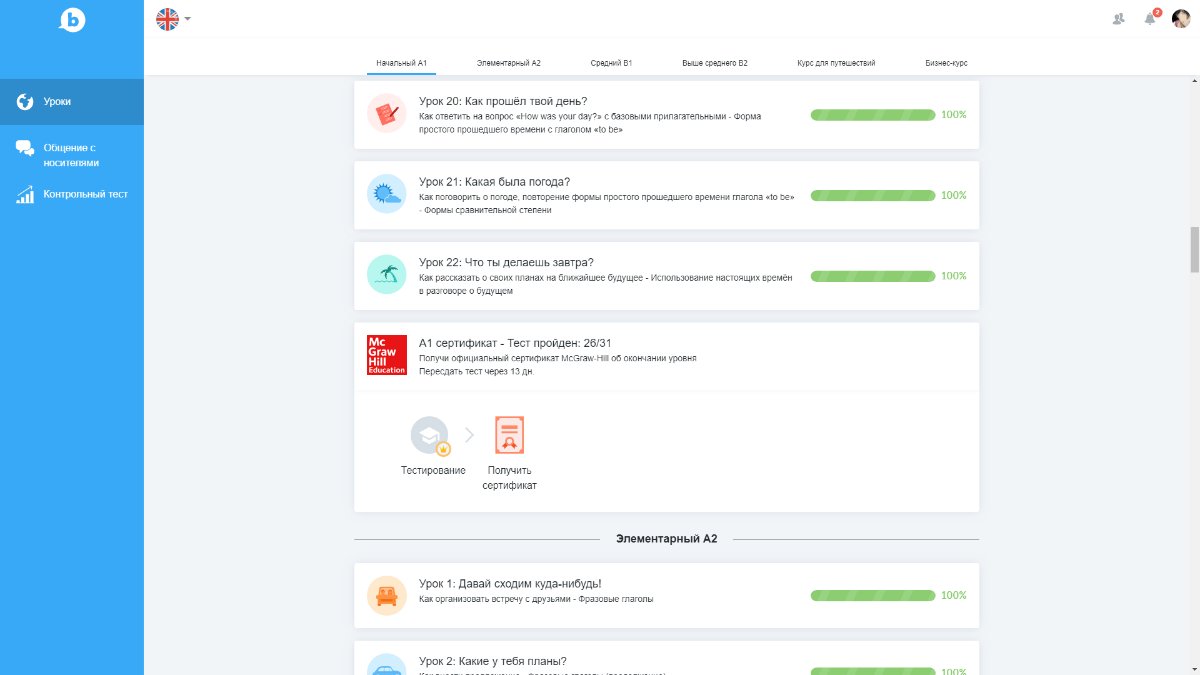Open the notifications bell icon
This screenshot has height=675, width=1200.
pos(1150,19)
